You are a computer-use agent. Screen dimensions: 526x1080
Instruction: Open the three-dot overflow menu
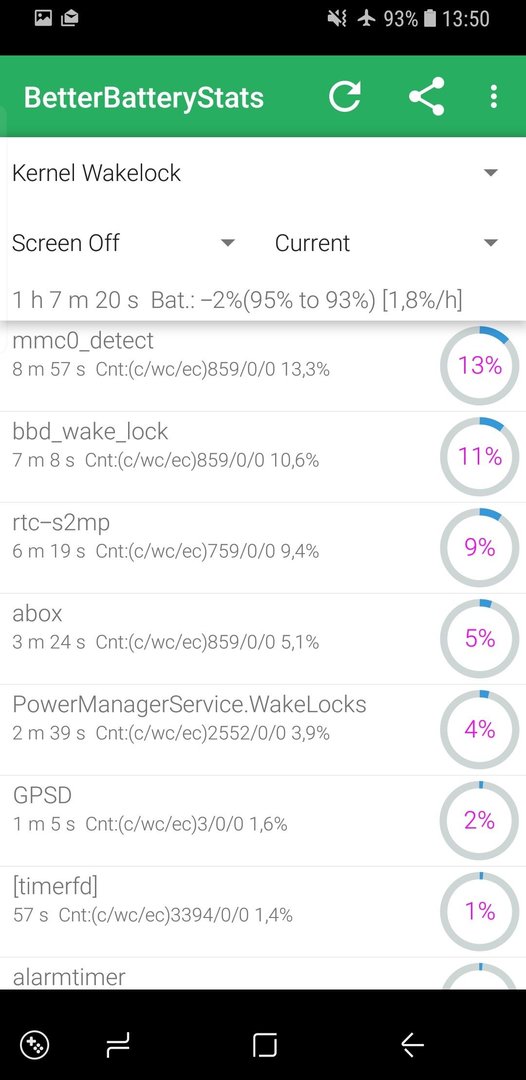494,96
